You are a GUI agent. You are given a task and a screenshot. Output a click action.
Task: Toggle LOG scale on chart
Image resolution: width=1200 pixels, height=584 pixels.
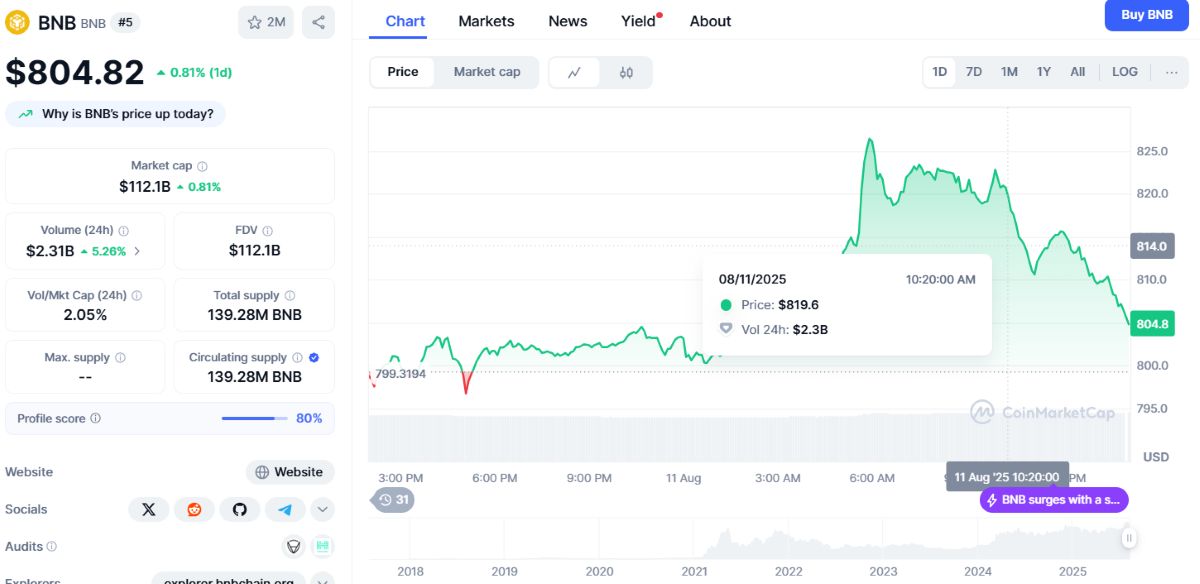(1125, 72)
